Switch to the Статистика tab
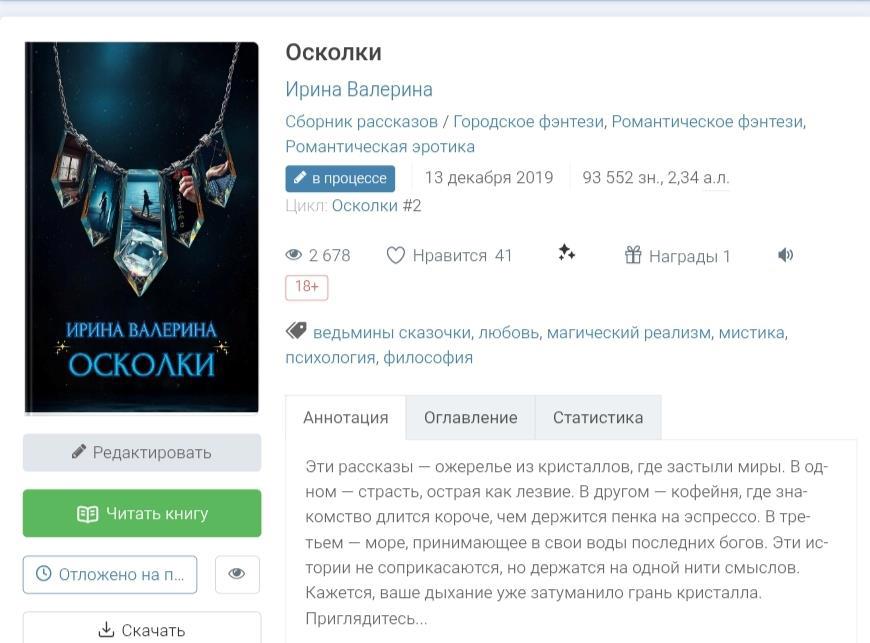Screen dimensions: 870x643 (x=598, y=417)
